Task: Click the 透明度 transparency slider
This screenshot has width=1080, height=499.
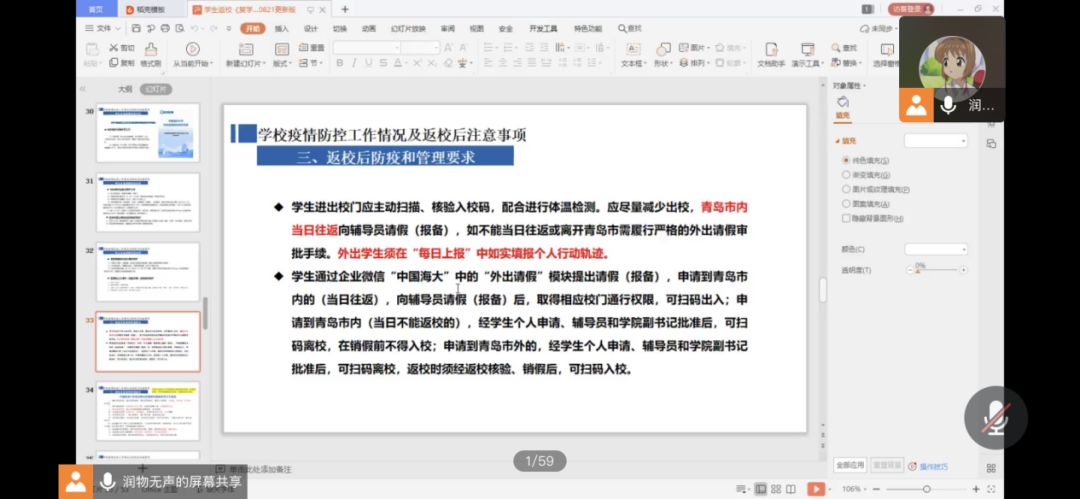Action: click(x=937, y=271)
